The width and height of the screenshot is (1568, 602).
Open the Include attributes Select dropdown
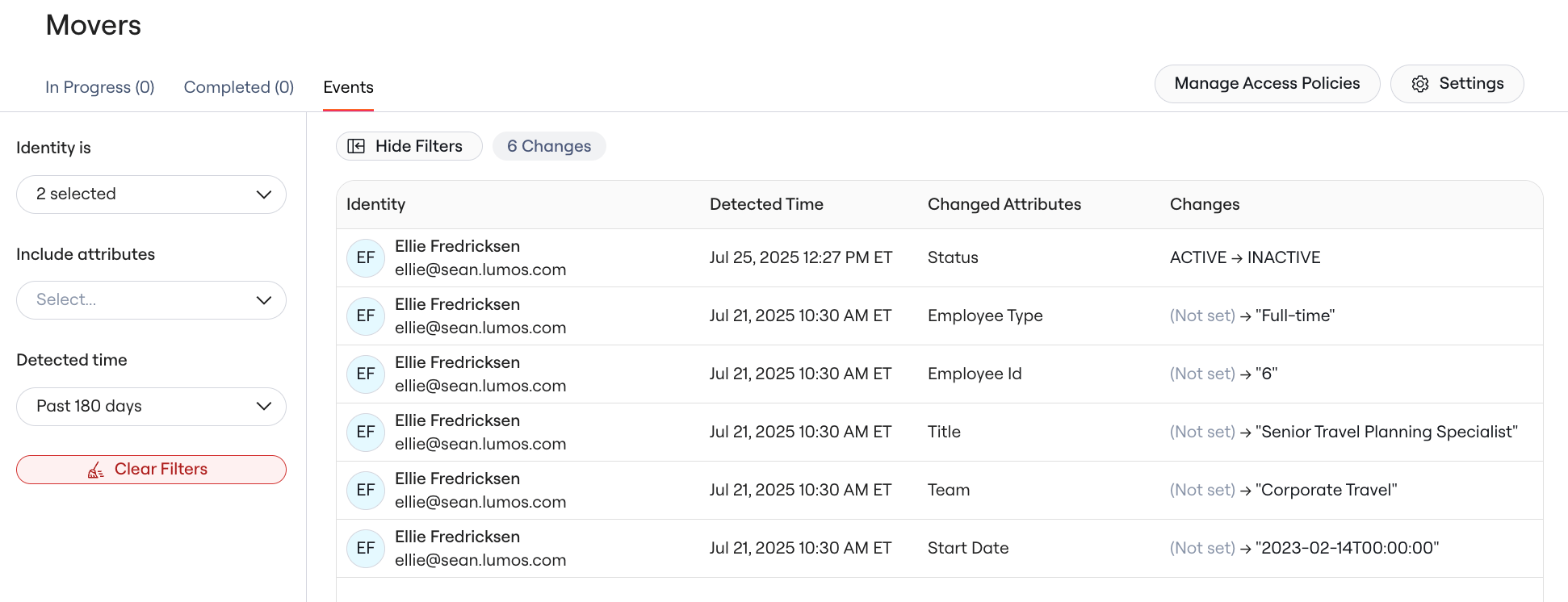pyautogui.click(x=151, y=300)
